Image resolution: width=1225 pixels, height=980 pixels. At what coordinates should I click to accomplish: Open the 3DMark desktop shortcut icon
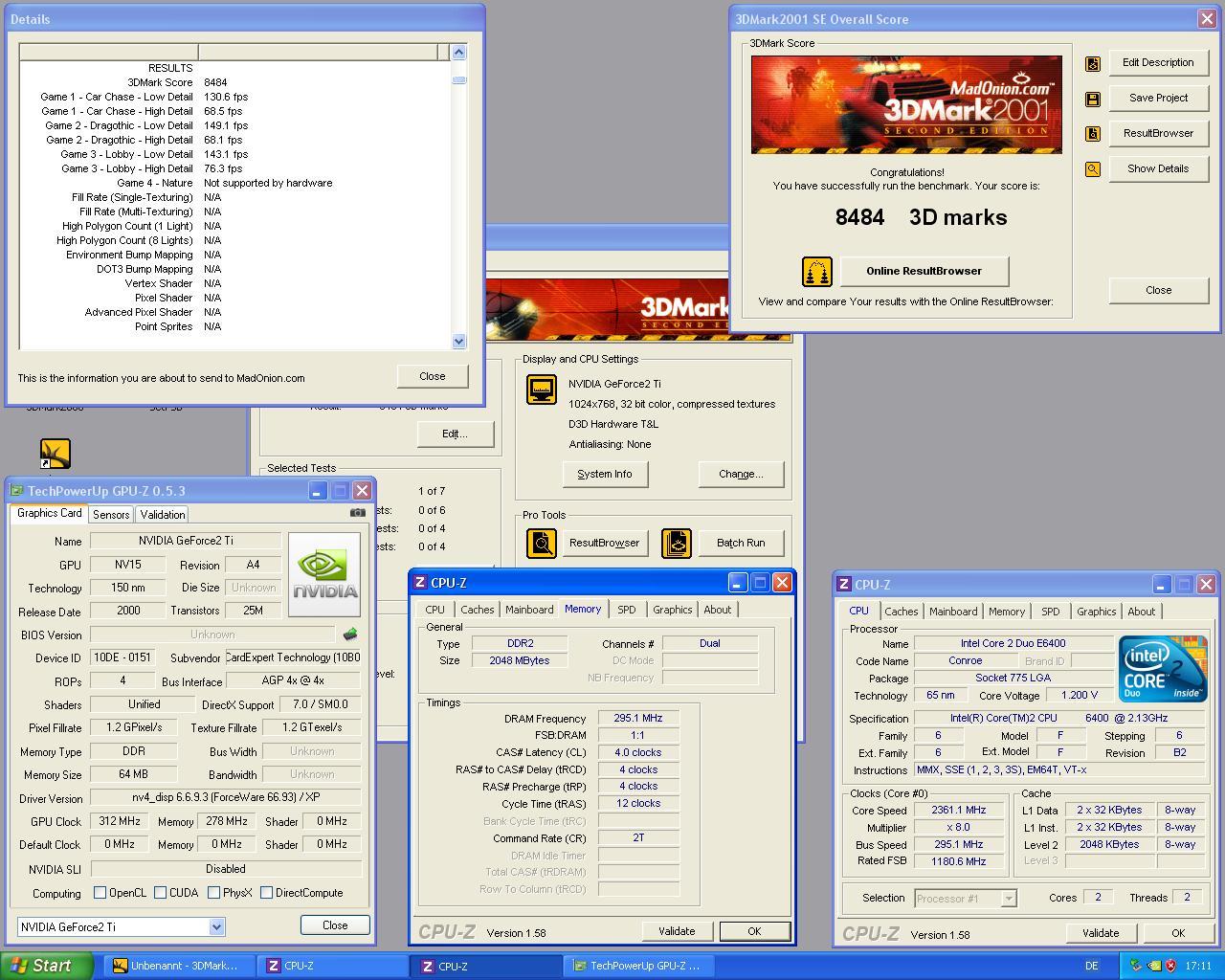tap(55, 454)
